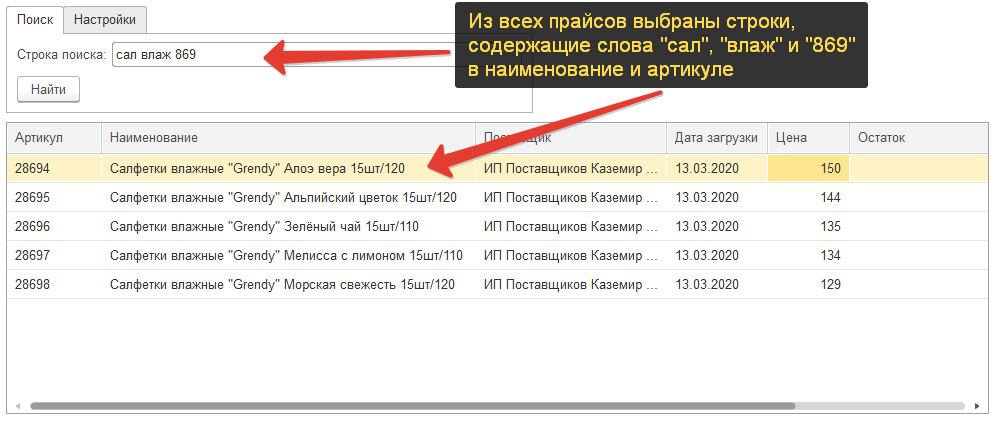
Task: Click the price cell 150
Action: pos(808,169)
